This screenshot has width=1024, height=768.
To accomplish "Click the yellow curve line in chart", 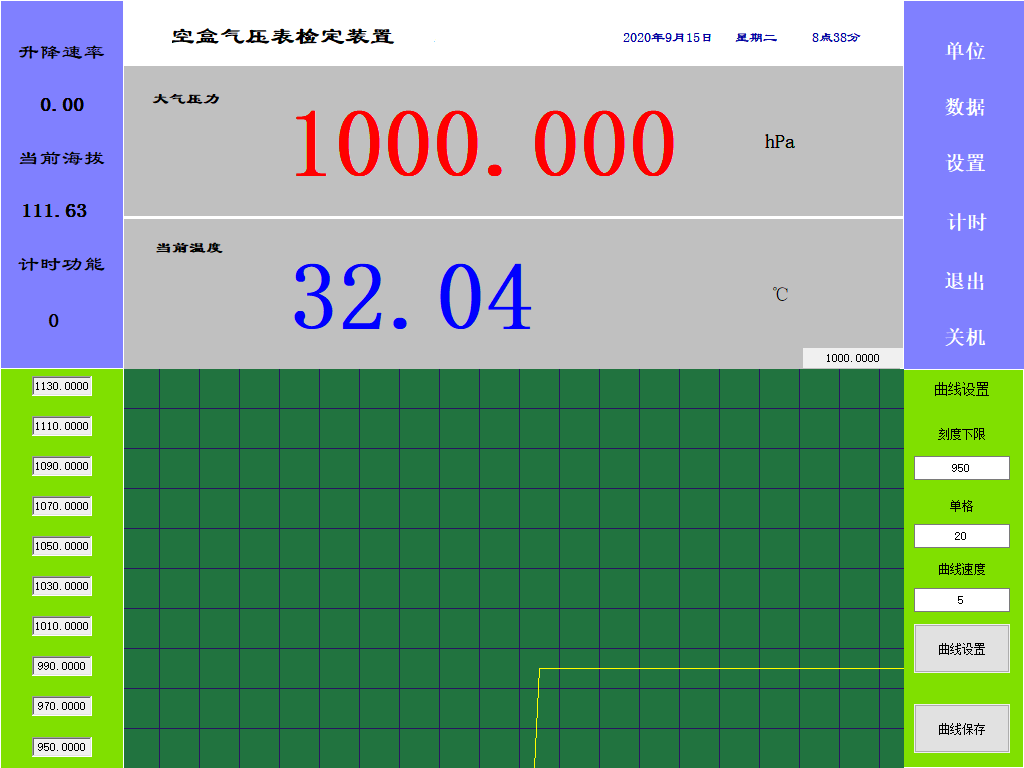I will point(720,668).
